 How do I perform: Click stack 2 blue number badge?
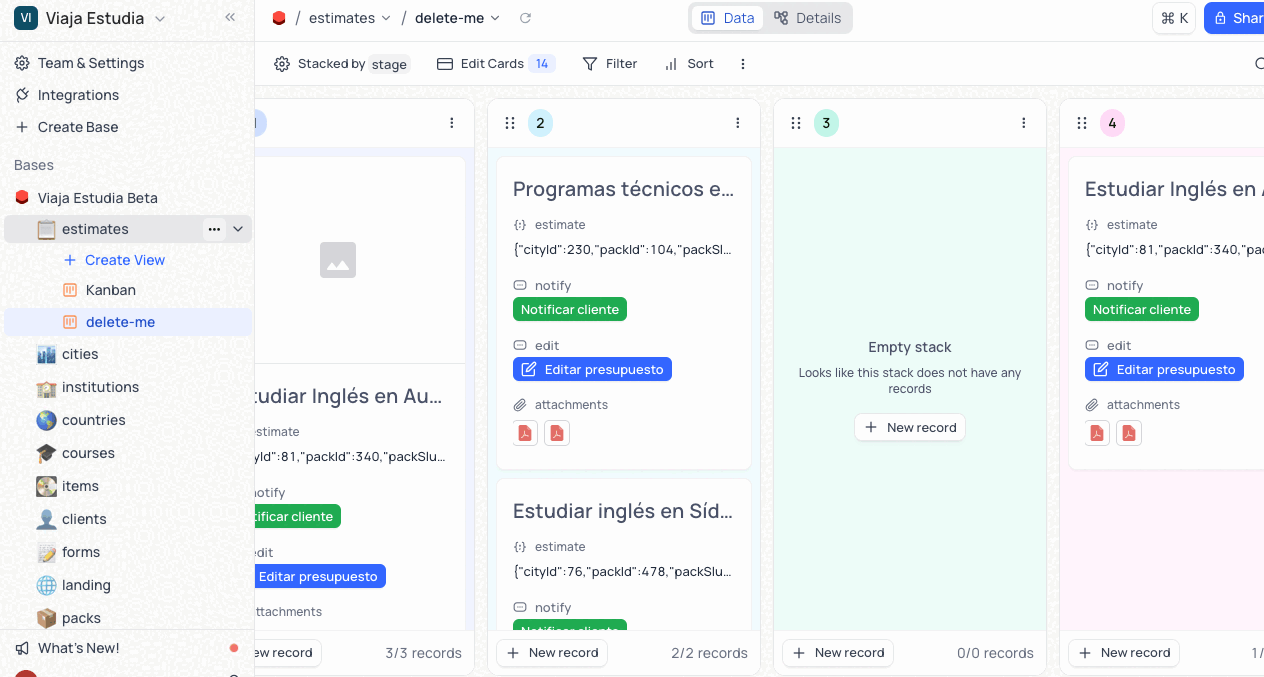[541, 123]
